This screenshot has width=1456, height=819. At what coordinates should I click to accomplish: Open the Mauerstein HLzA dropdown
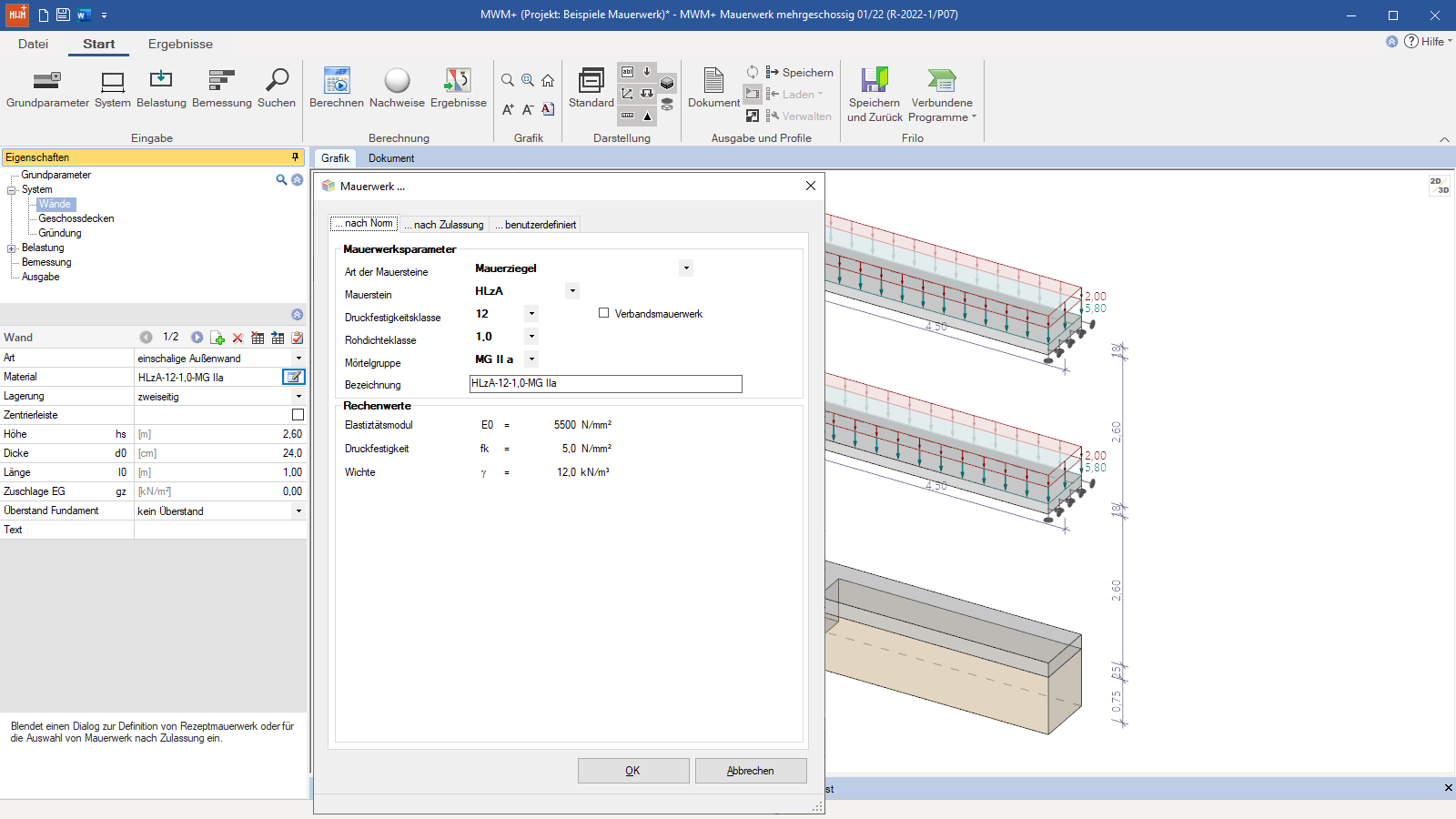click(x=572, y=291)
